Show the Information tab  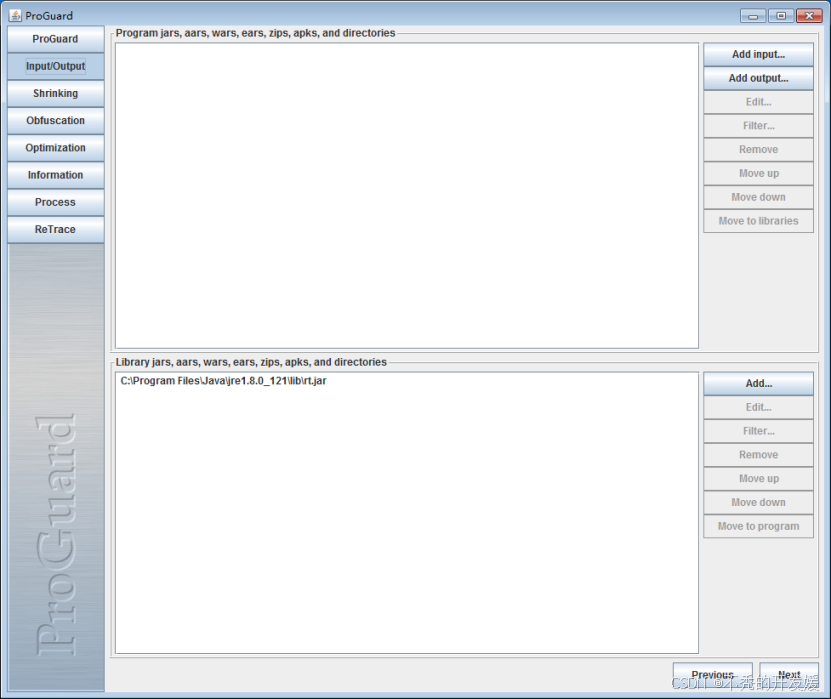click(x=56, y=175)
